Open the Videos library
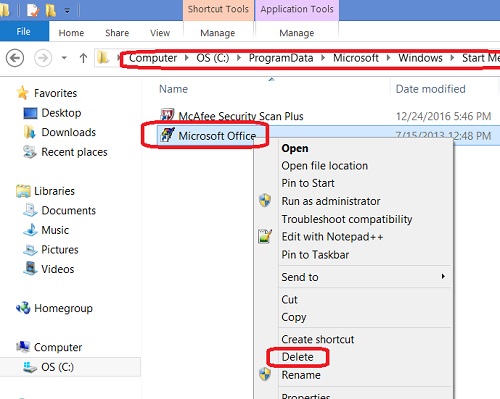Screen dimensions: 500x399 [x=57, y=269]
